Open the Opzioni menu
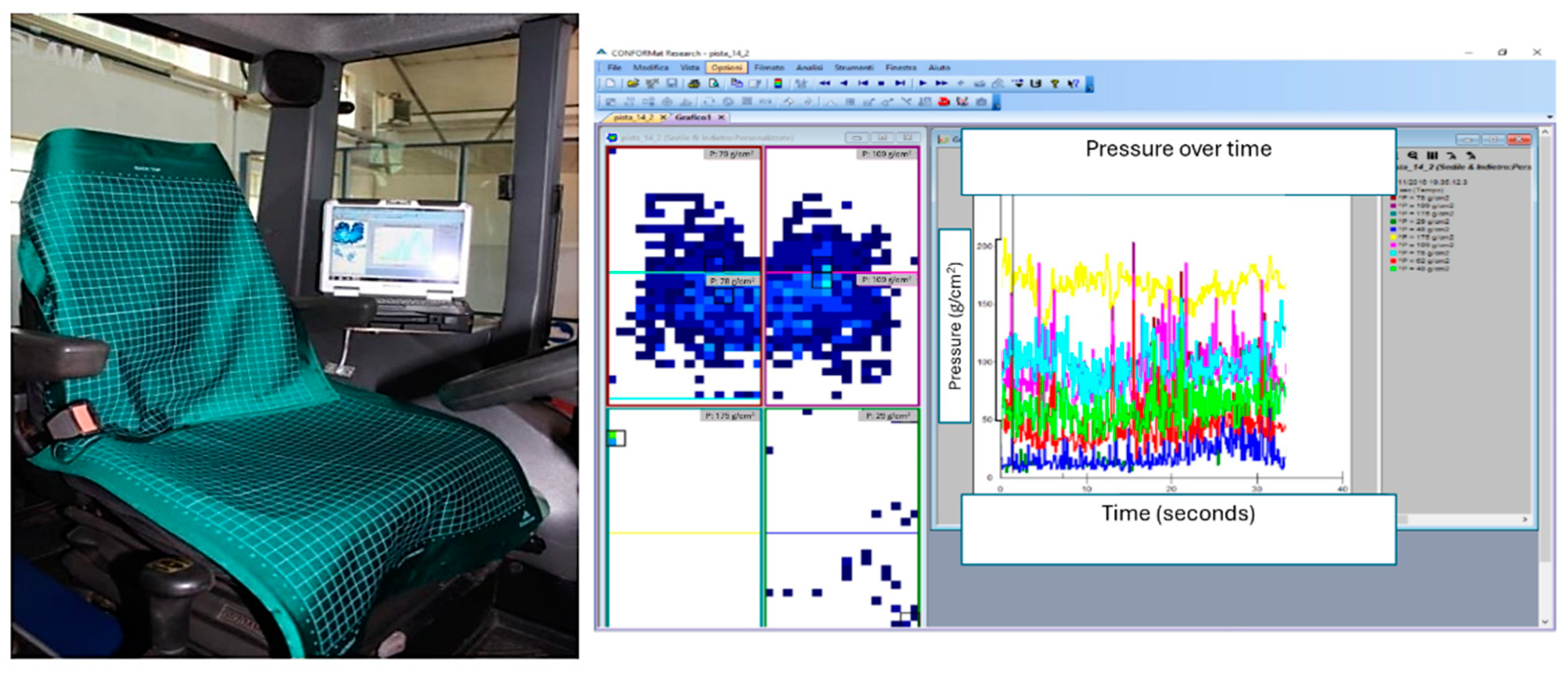This screenshot has width=1568, height=674. [x=727, y=67]
